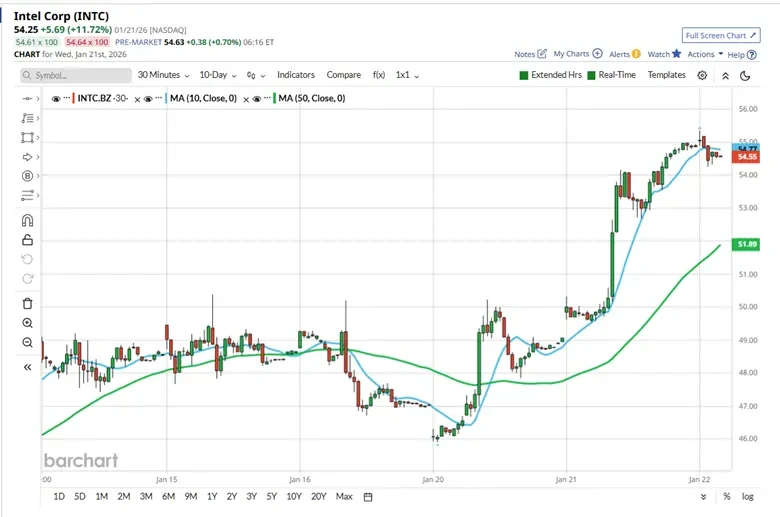Open the candlestick chart type dropdown
The image size is (780, 517).
coord(256,75)
